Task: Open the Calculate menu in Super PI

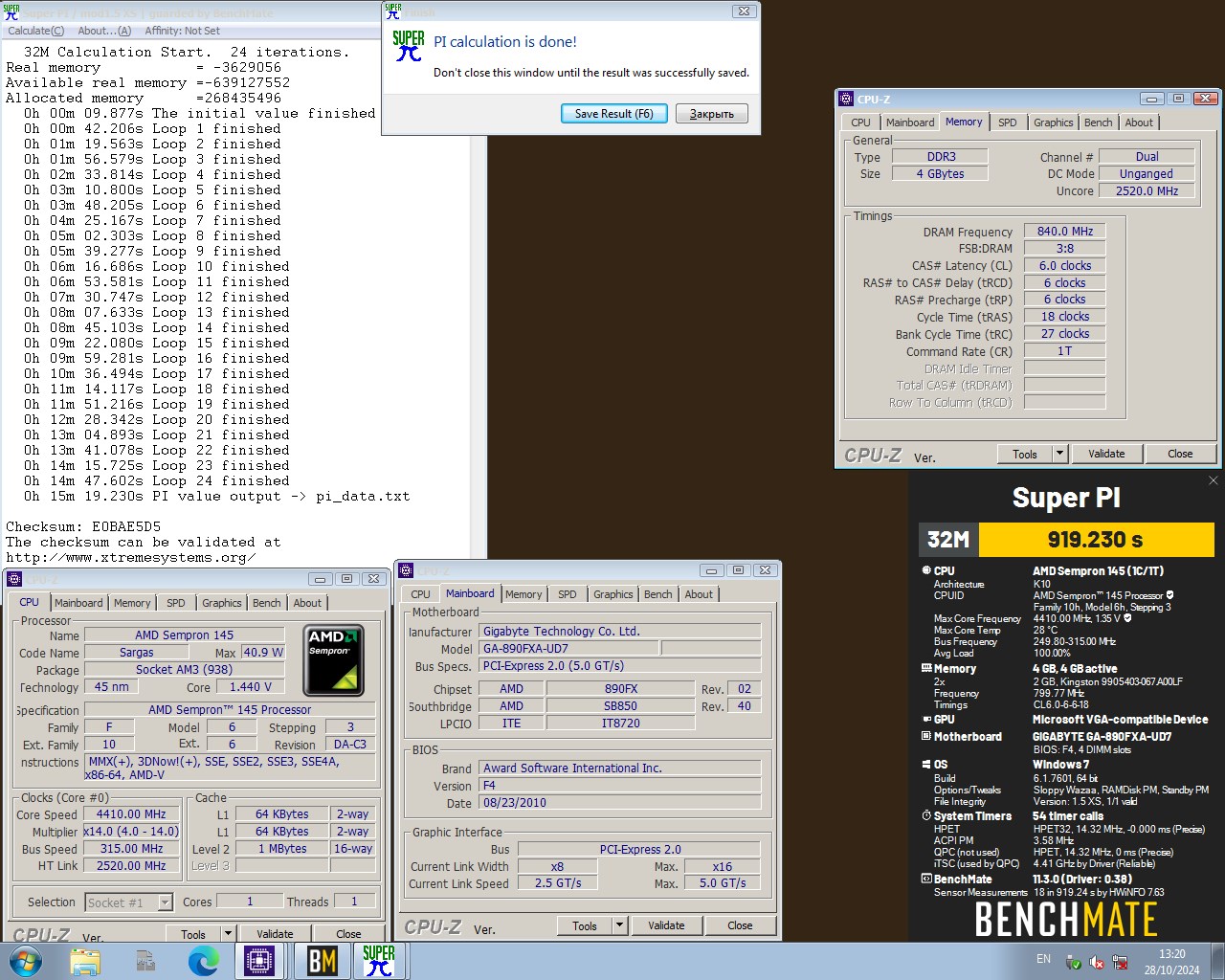Action: point(35,31)
